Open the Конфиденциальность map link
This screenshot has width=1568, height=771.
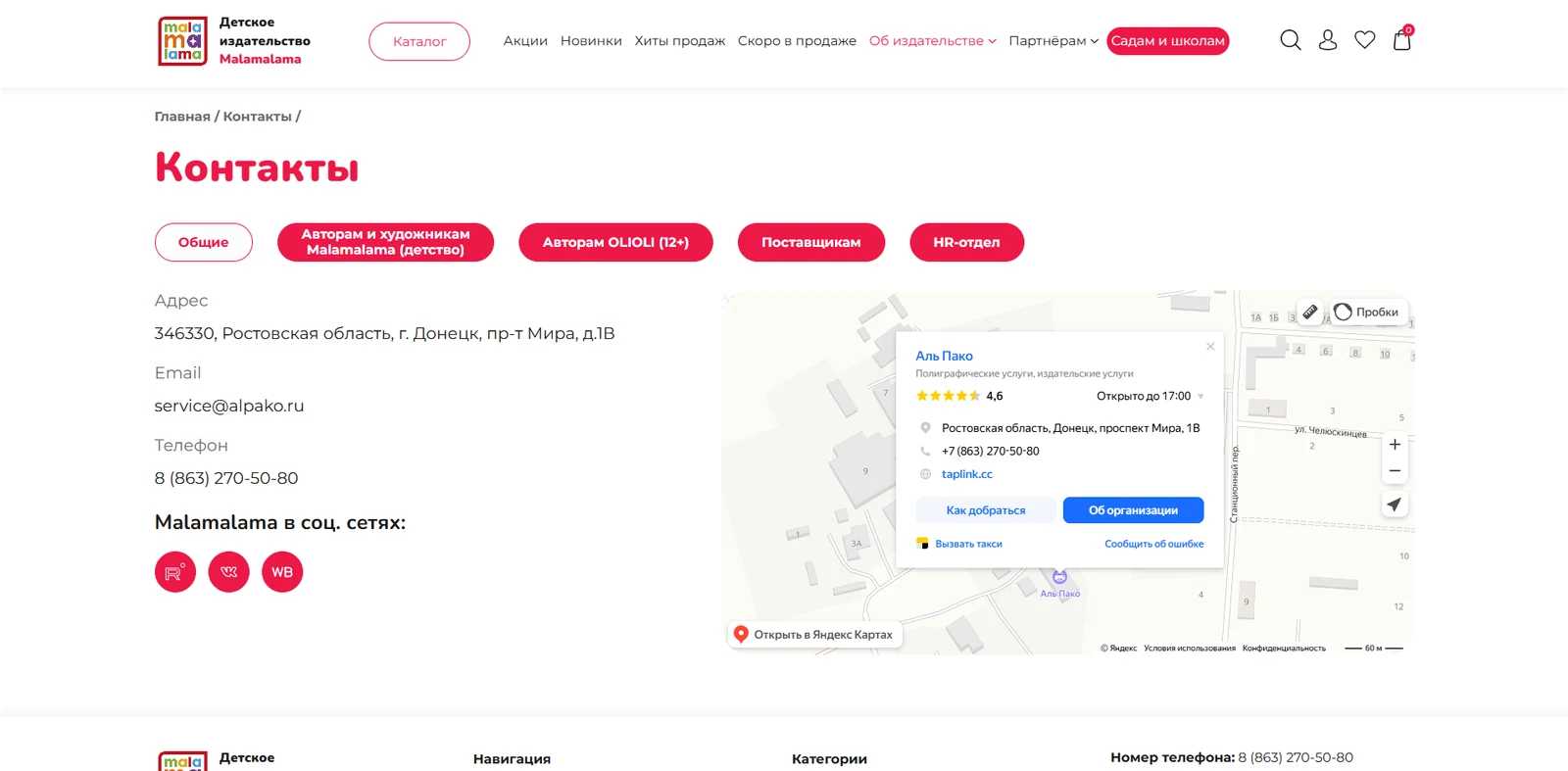tap(1284, 648)
